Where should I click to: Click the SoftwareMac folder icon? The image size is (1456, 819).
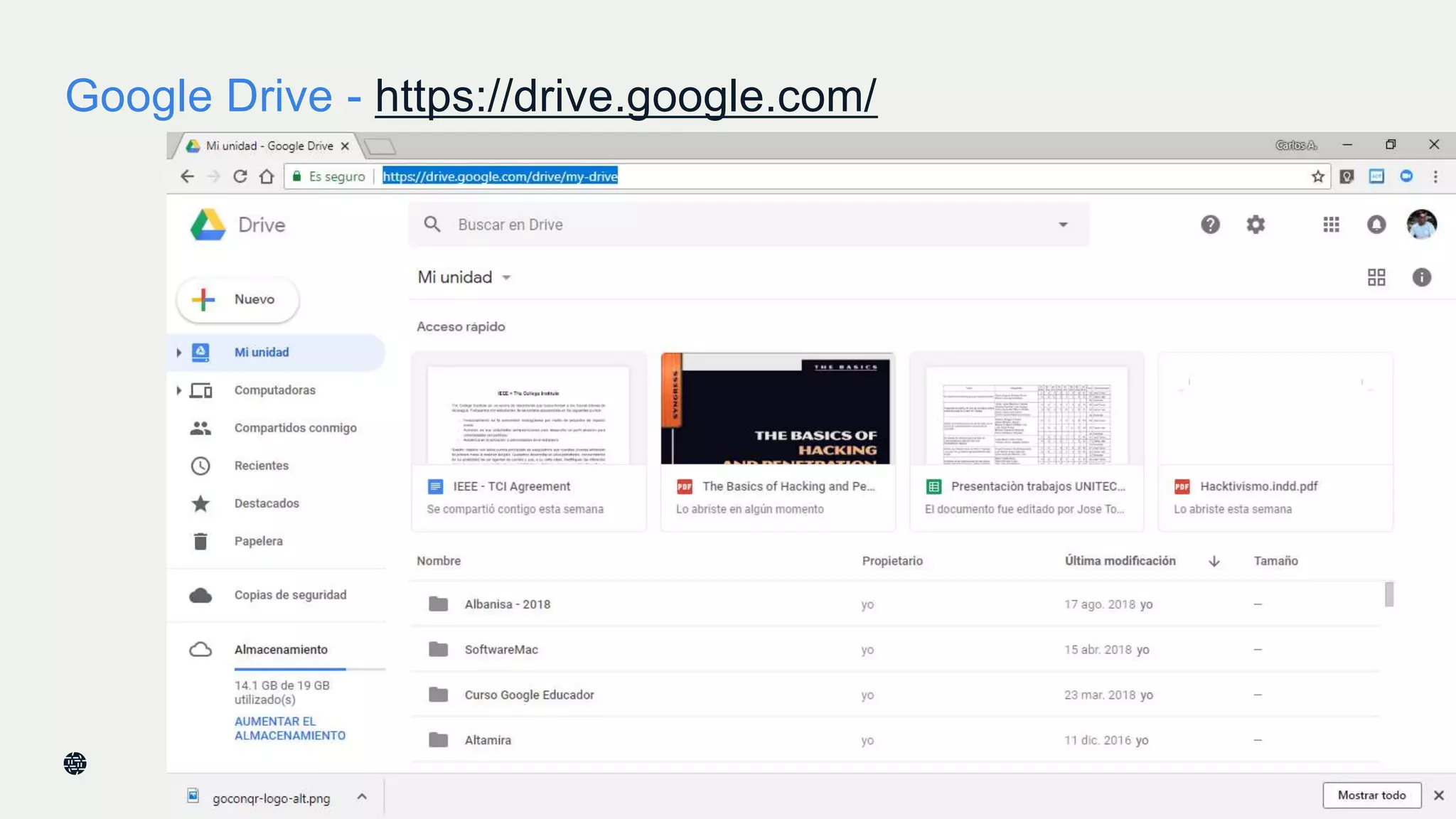[x=439, y=649]
